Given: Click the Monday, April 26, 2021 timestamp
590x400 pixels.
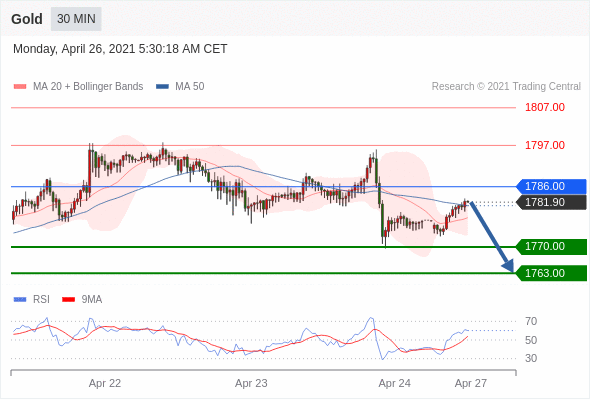Looking at the screenshot, I should point(120,49).
